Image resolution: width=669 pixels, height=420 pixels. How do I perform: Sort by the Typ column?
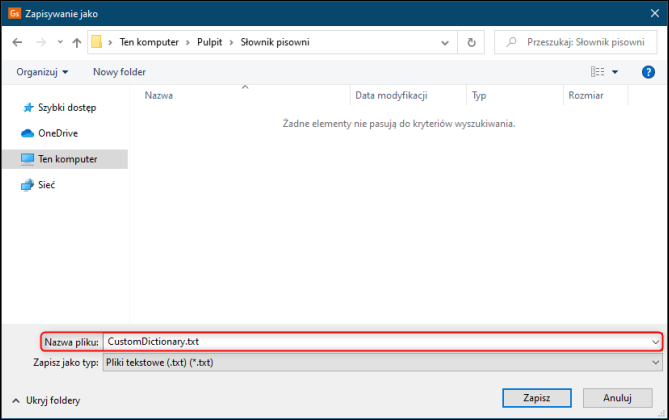point(479,95)
